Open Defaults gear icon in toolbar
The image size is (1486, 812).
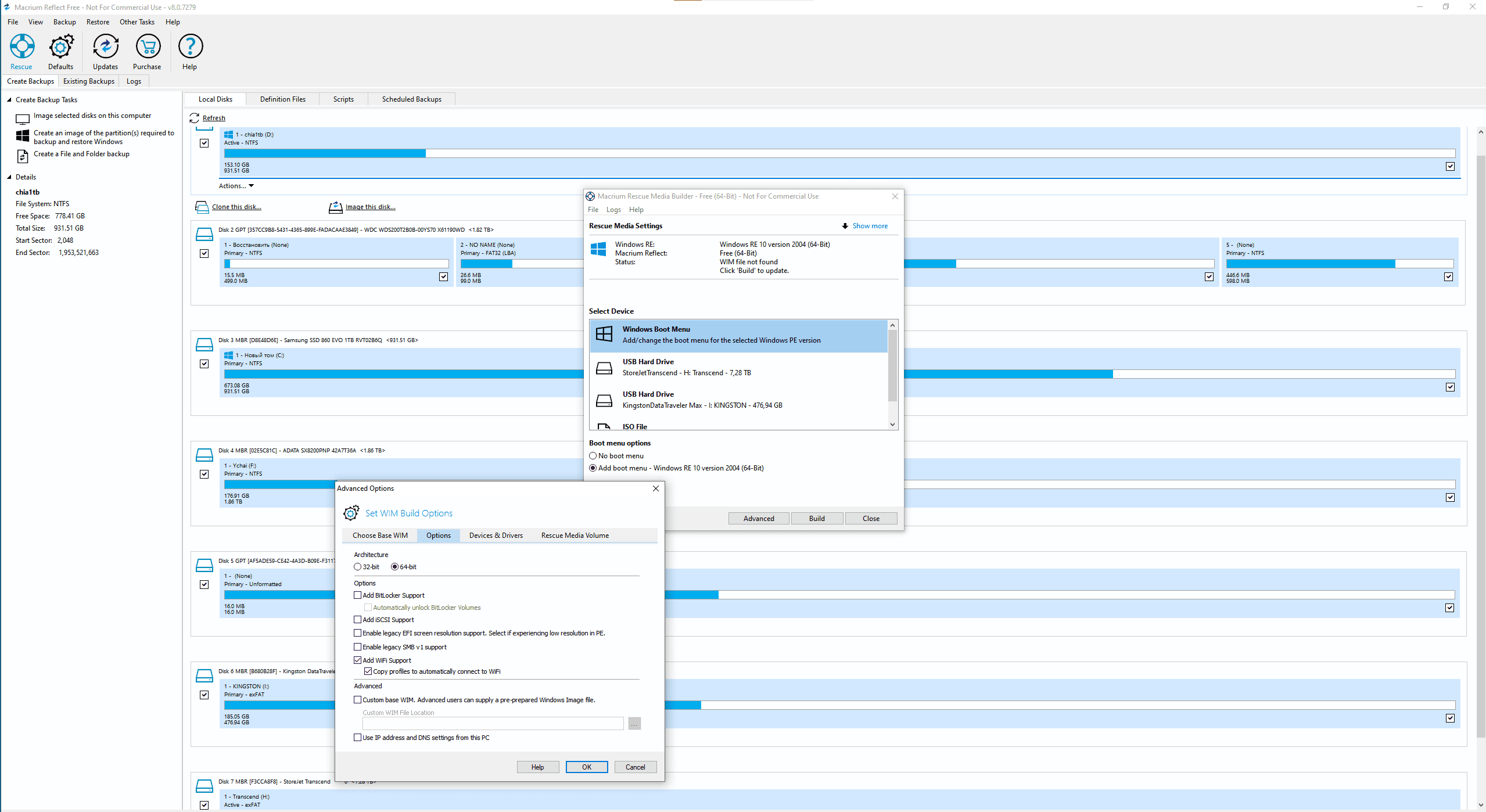click(x=61, y=46)
